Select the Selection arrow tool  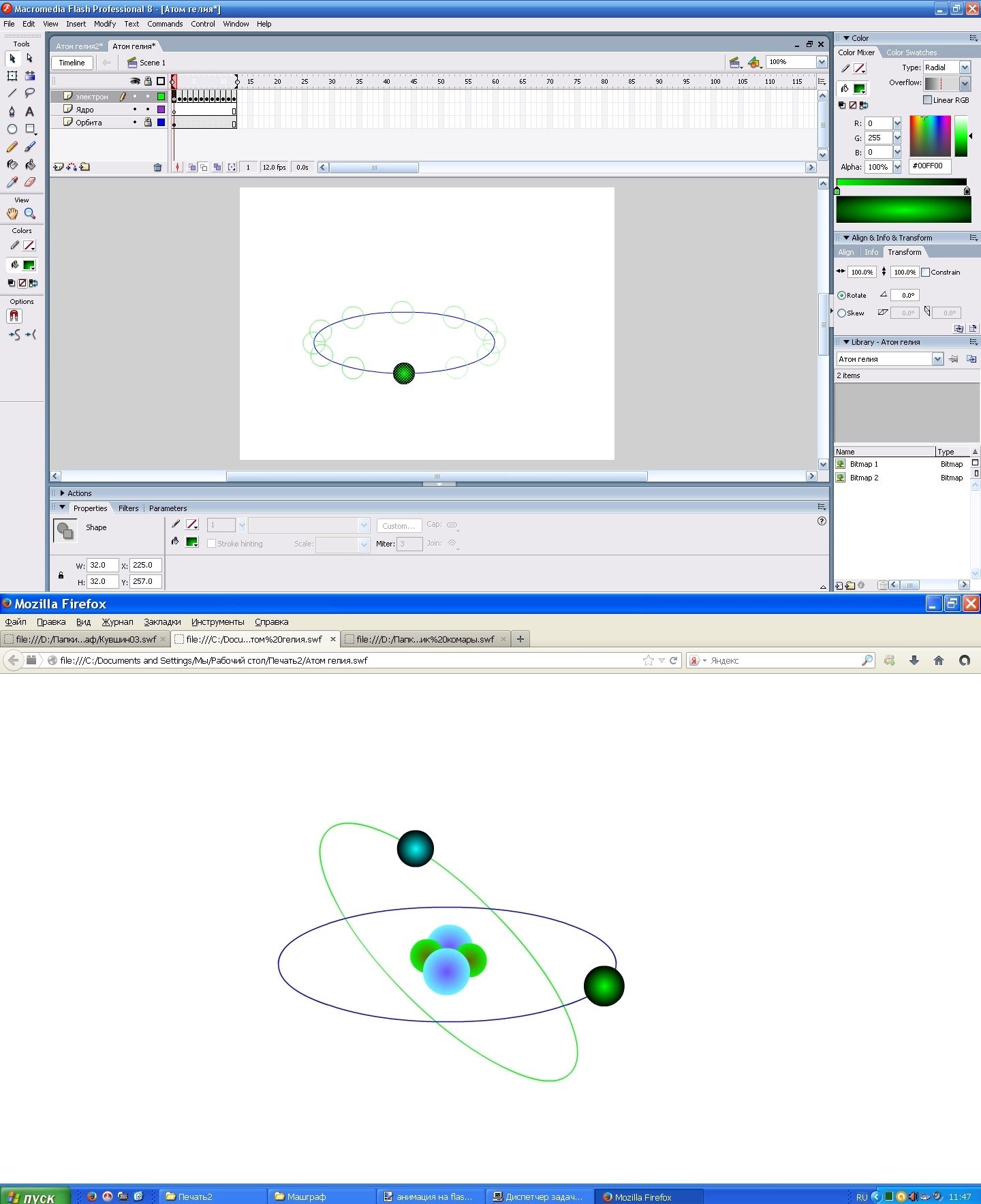click(x=12, y=59)
